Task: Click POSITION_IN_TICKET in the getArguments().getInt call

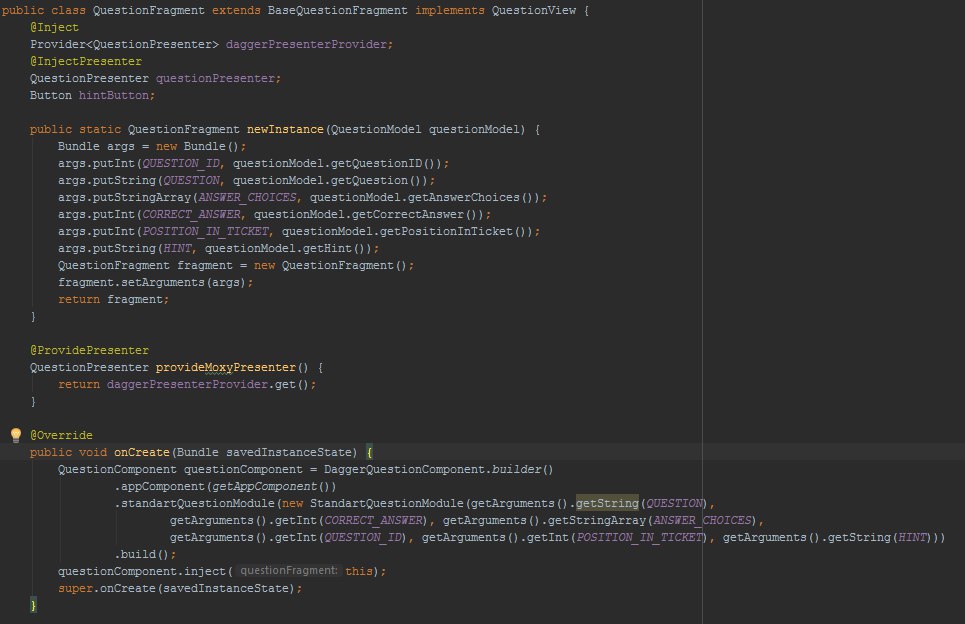Action: (x=639, y=537)
